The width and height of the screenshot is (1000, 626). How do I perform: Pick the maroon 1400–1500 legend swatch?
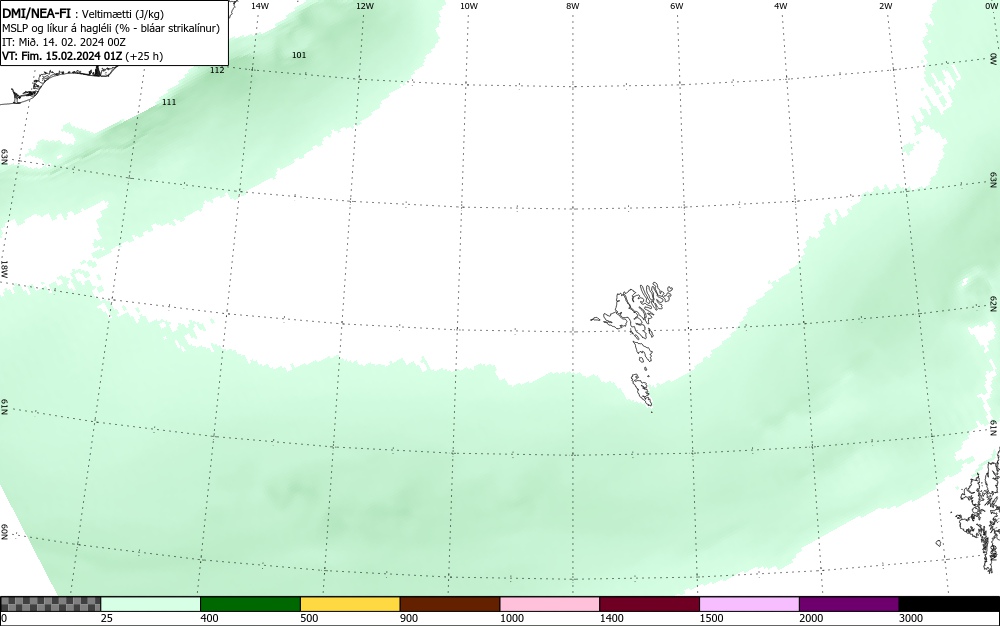pos(649,604)
